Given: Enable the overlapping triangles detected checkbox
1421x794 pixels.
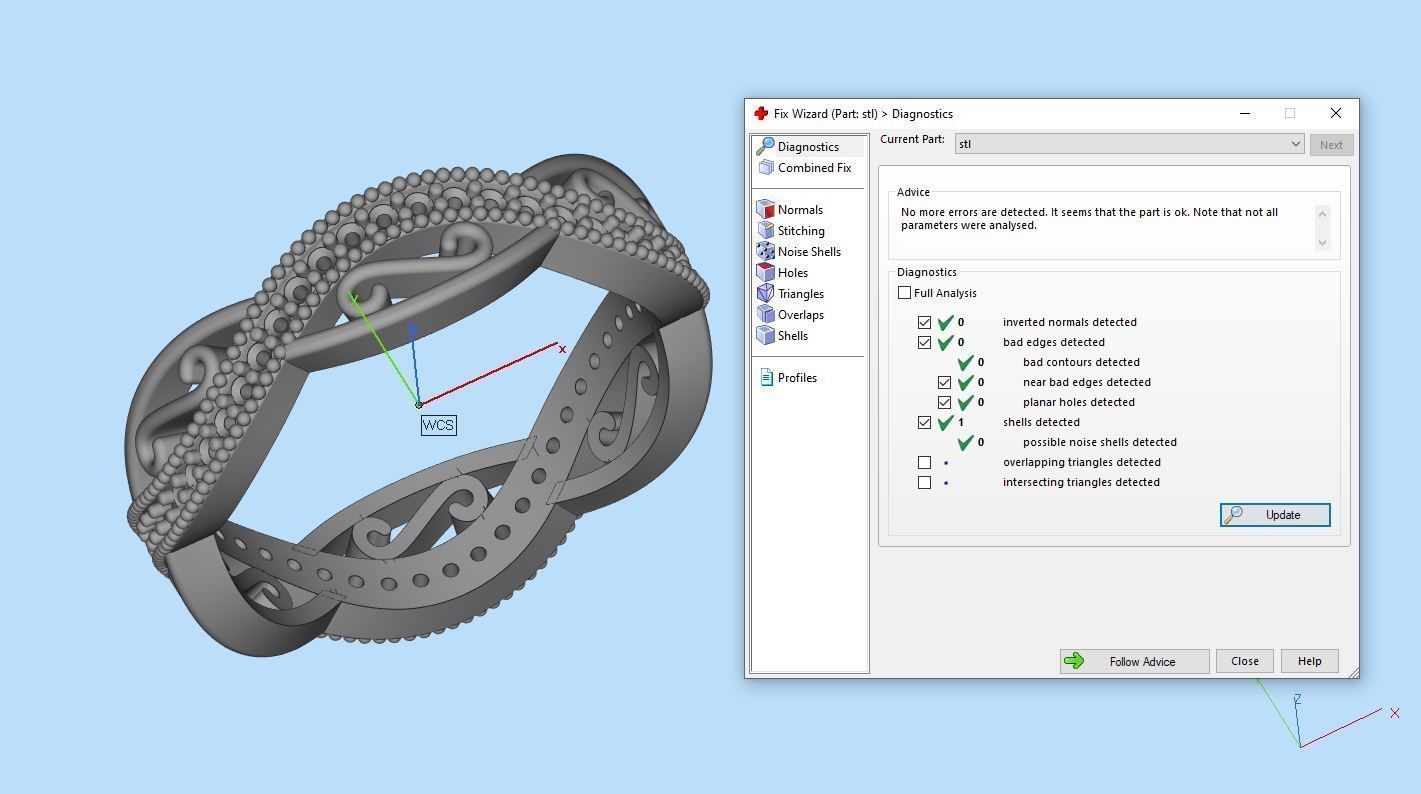Looking at the screenshot, I should point(925,463).
